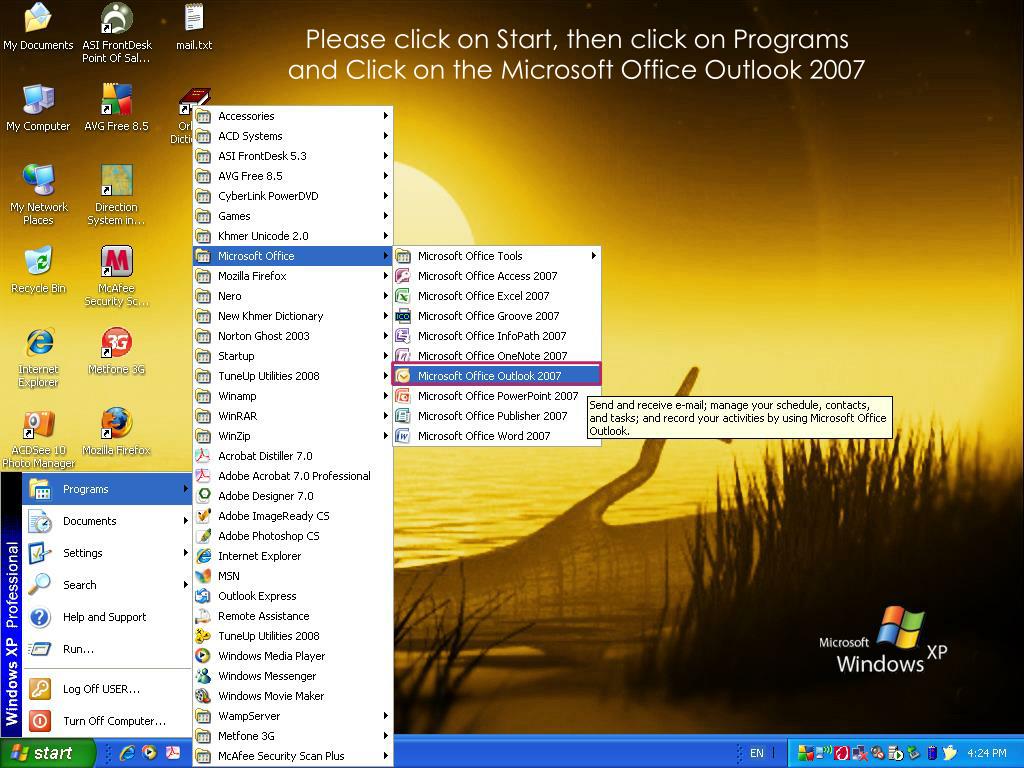Open Microsoft Office Outlook 2007
Screen dimensions: 1024x768
tap(496, 376)
